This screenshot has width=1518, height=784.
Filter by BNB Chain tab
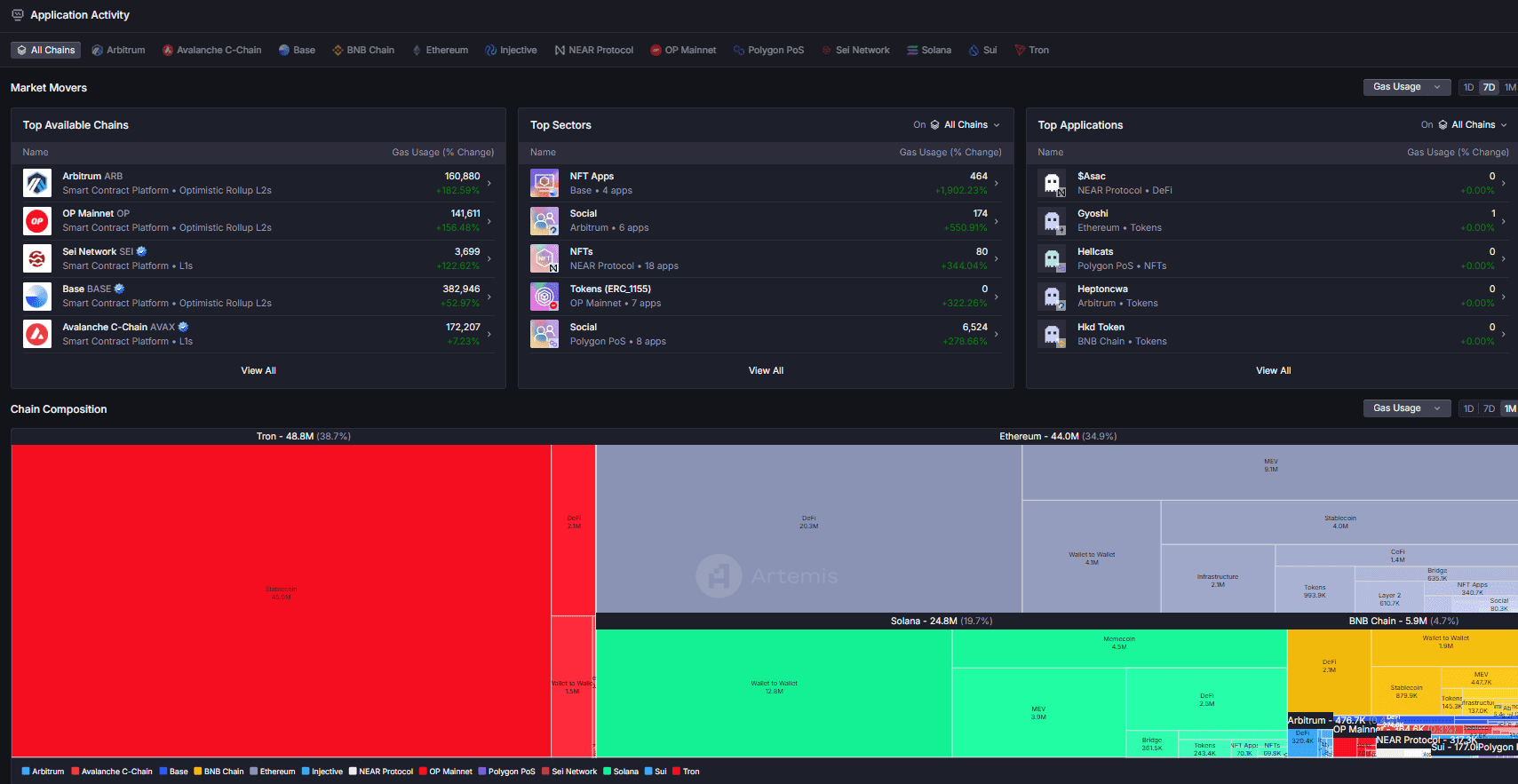tap(363, 50)
